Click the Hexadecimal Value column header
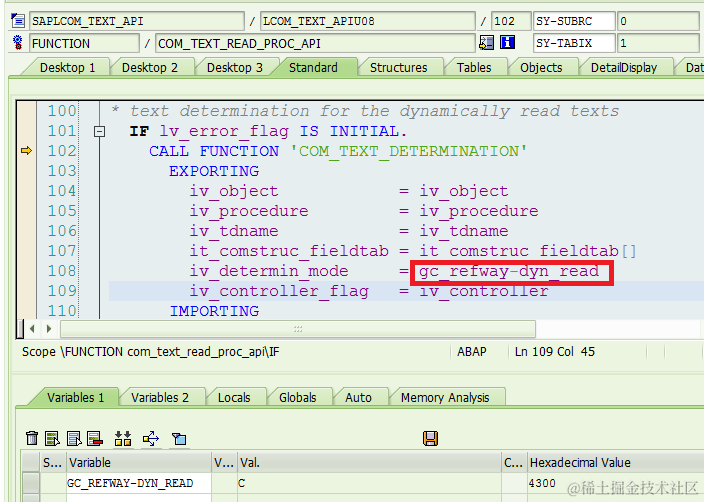Image resolution: width=704 pixels, height=502 pixels. tap(615, 462)
